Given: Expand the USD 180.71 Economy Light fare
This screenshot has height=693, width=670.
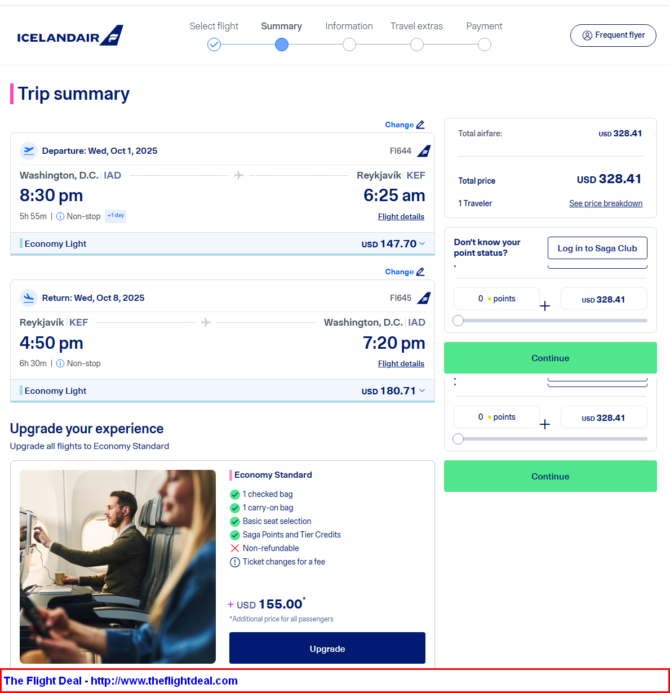Looking at the screenshot, I should pos(422,391).
